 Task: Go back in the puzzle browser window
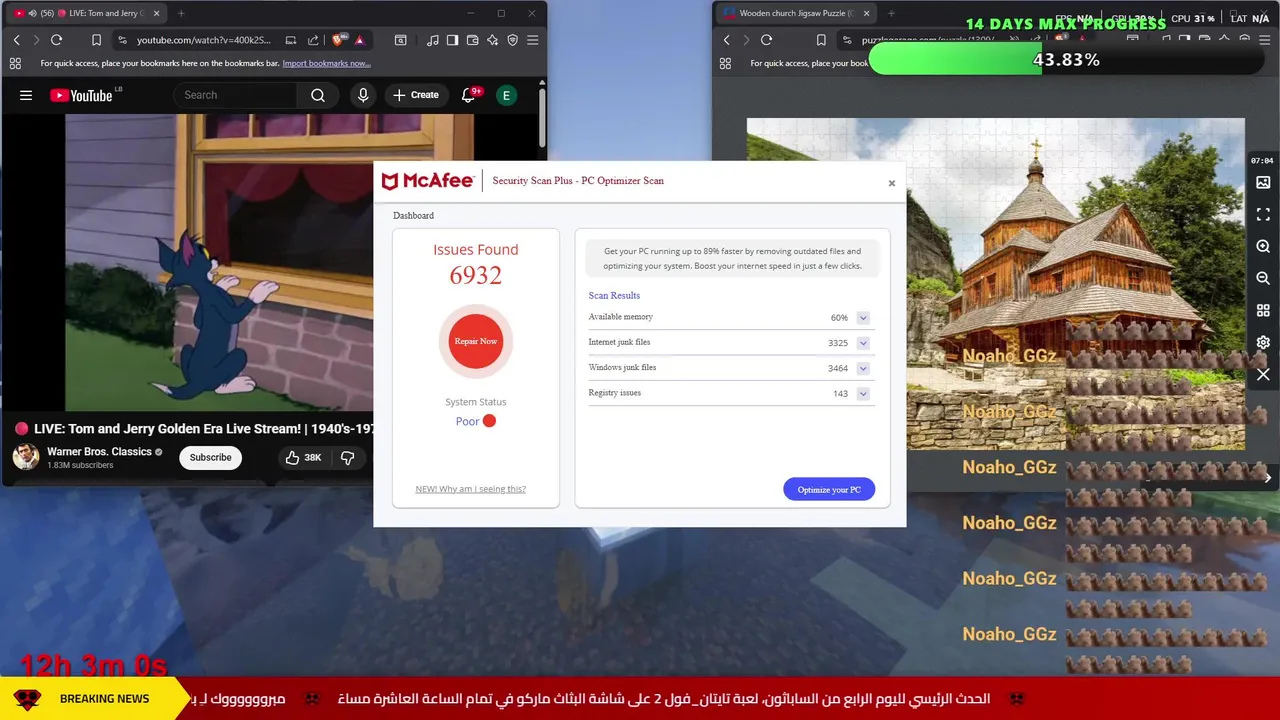click(727, 40)
